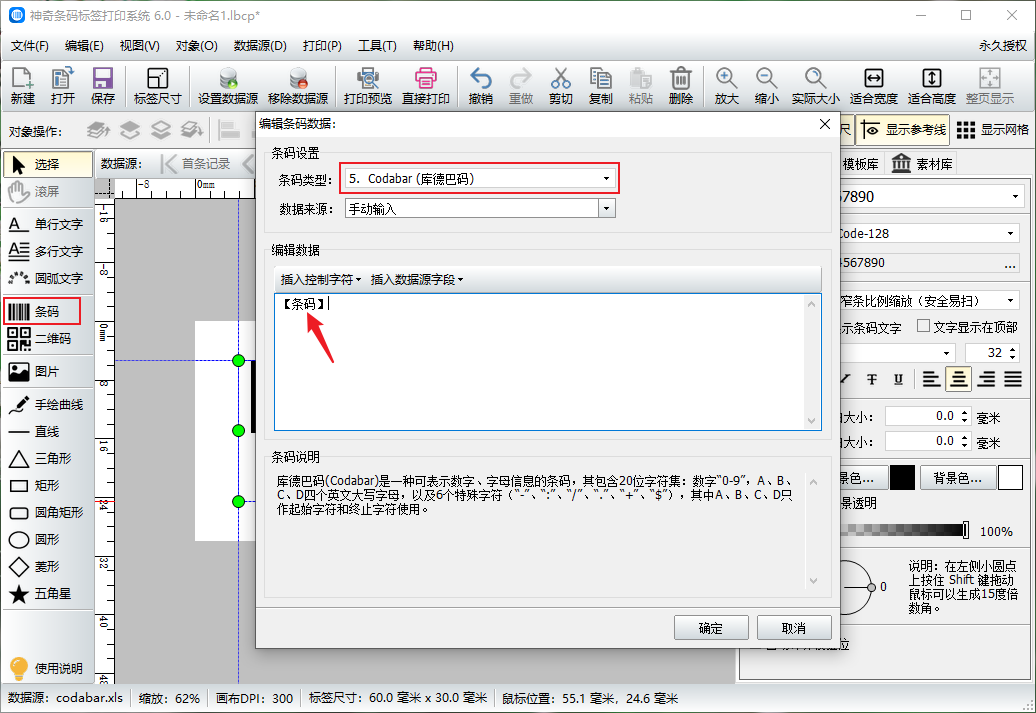Click the 确定 button in dialog

click(x=710, y=628)
